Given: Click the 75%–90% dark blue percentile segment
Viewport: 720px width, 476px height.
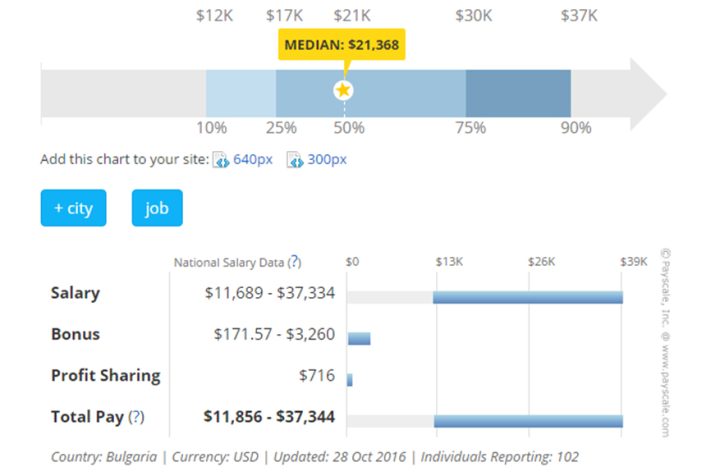Looking at the screenshot, I should (518, 94).
